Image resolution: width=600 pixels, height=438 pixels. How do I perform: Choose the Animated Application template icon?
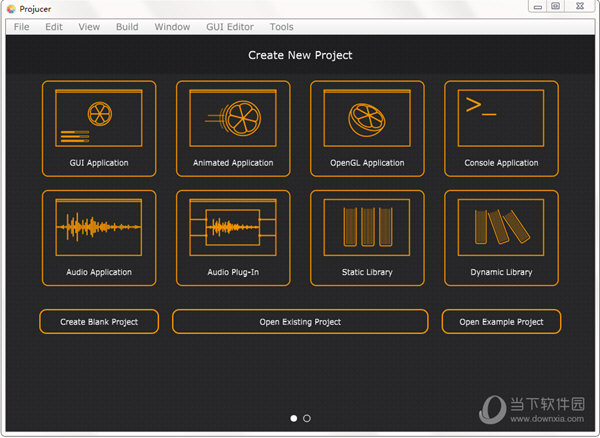point(233,118)
